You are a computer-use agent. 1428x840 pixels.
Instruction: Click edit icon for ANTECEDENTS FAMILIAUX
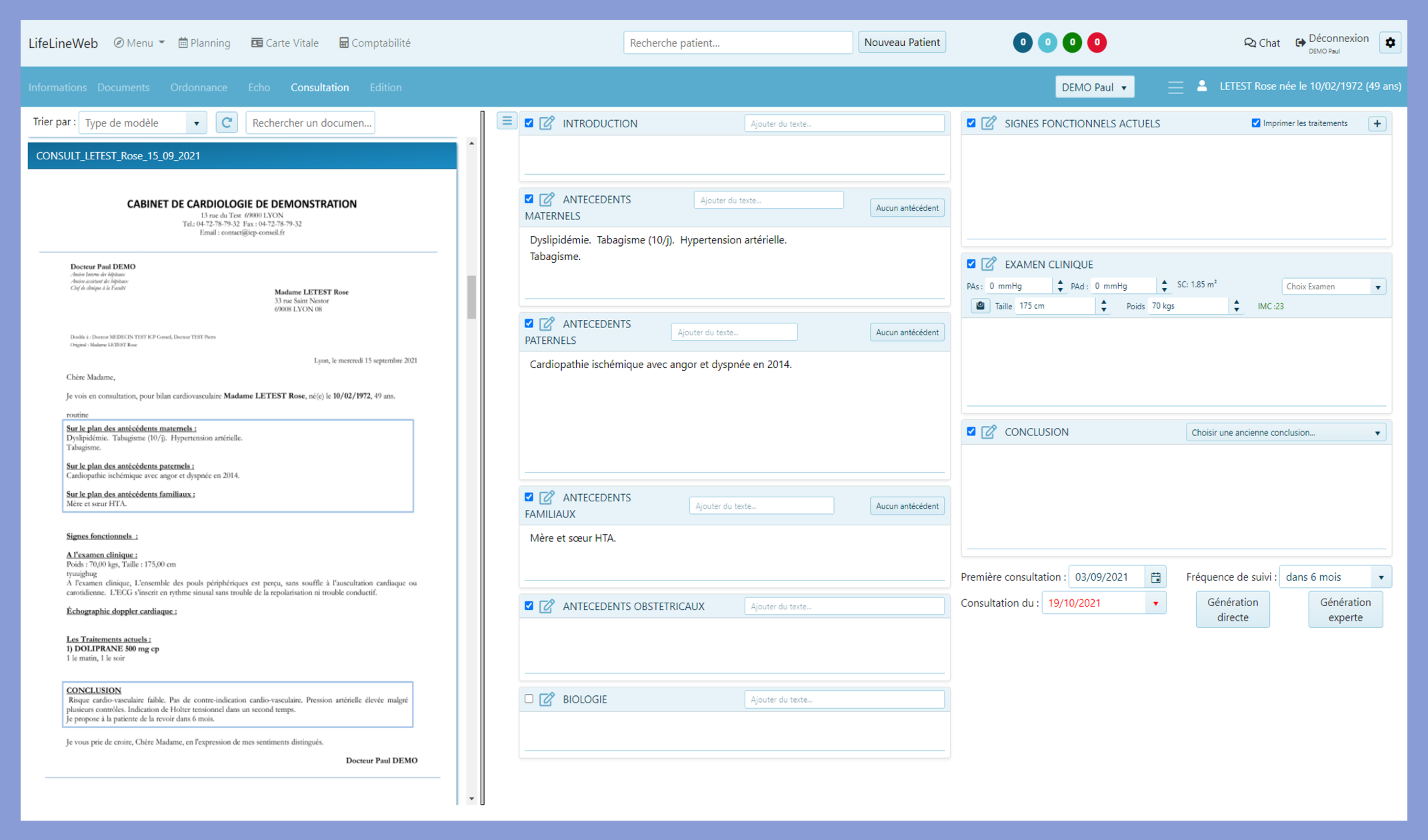click(x=547, y=497)
